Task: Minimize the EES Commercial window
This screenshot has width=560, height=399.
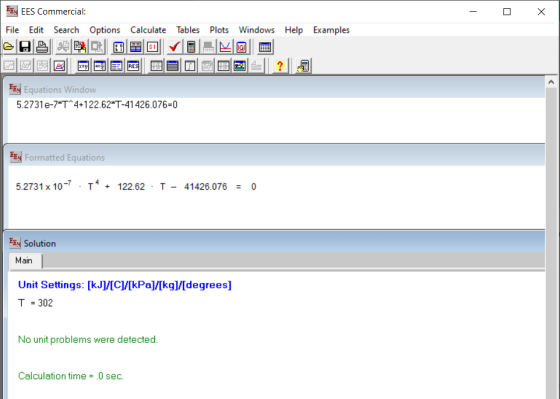Action: pyautogui.click(x=473, y=11)
